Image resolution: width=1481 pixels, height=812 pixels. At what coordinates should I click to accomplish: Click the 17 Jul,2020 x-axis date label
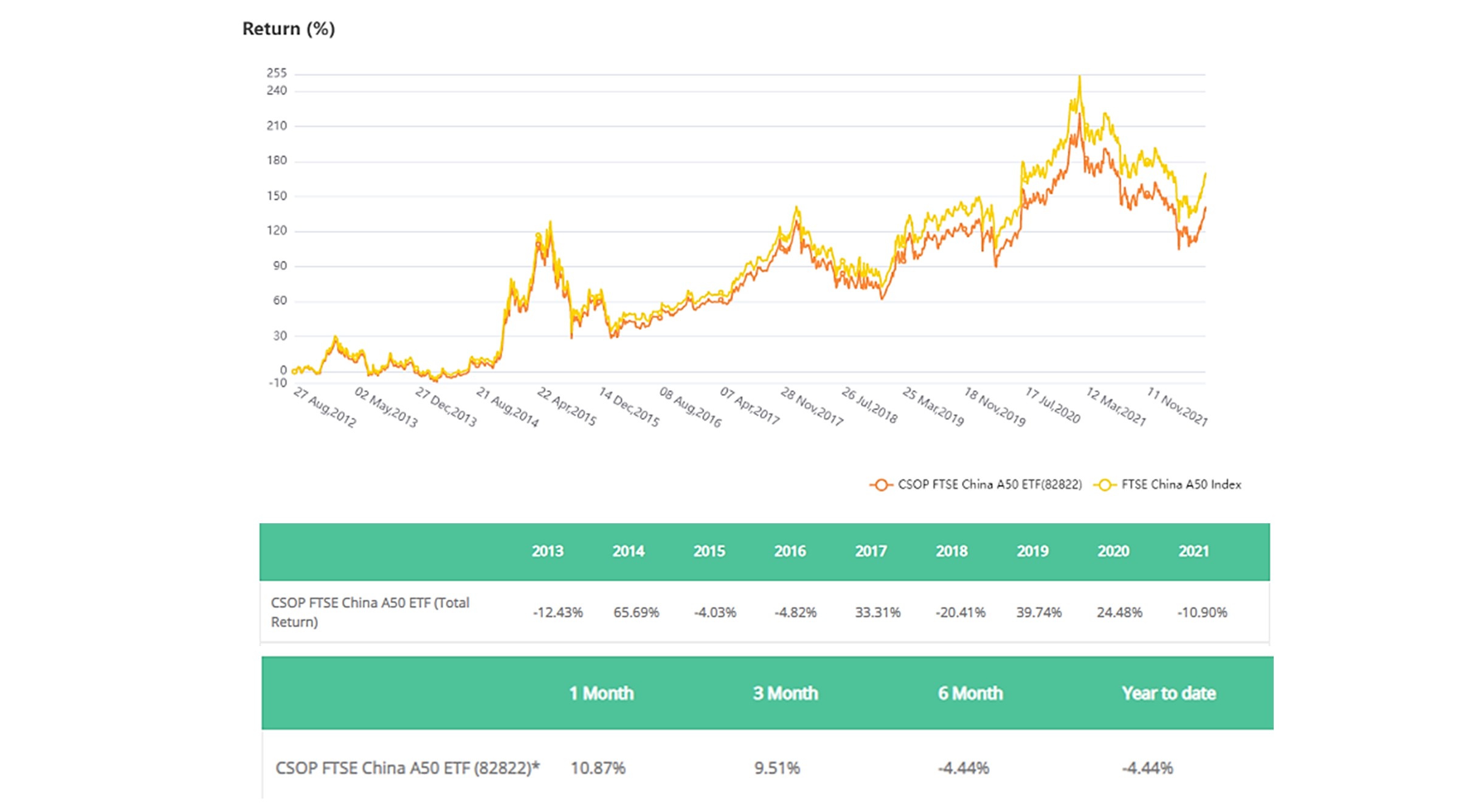pyautogui.click(x=1053, y=405)
